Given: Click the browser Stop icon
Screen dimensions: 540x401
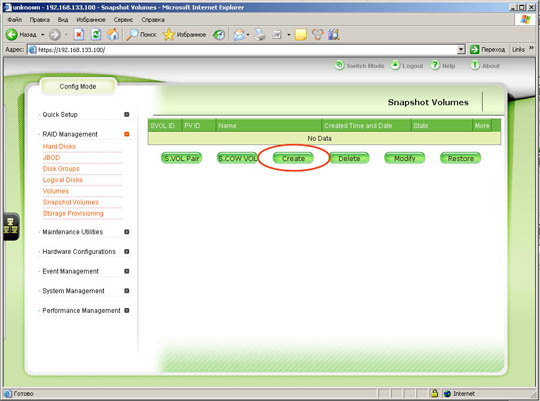Looking at the screenshot, I should 79,34.
